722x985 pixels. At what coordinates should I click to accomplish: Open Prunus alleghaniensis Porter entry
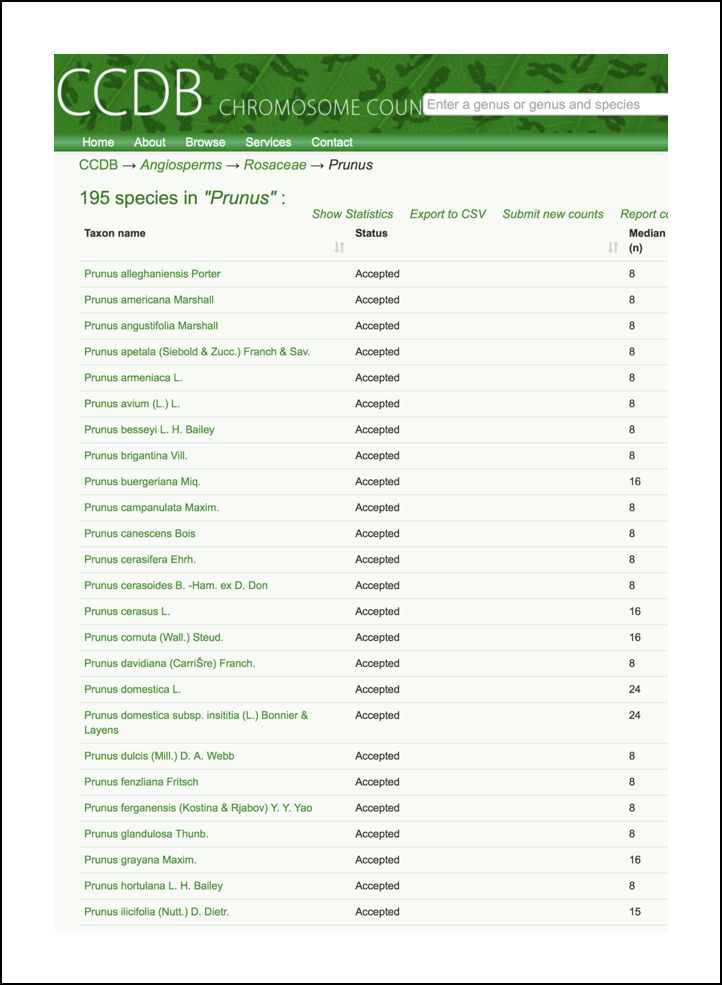coord(152,274)
